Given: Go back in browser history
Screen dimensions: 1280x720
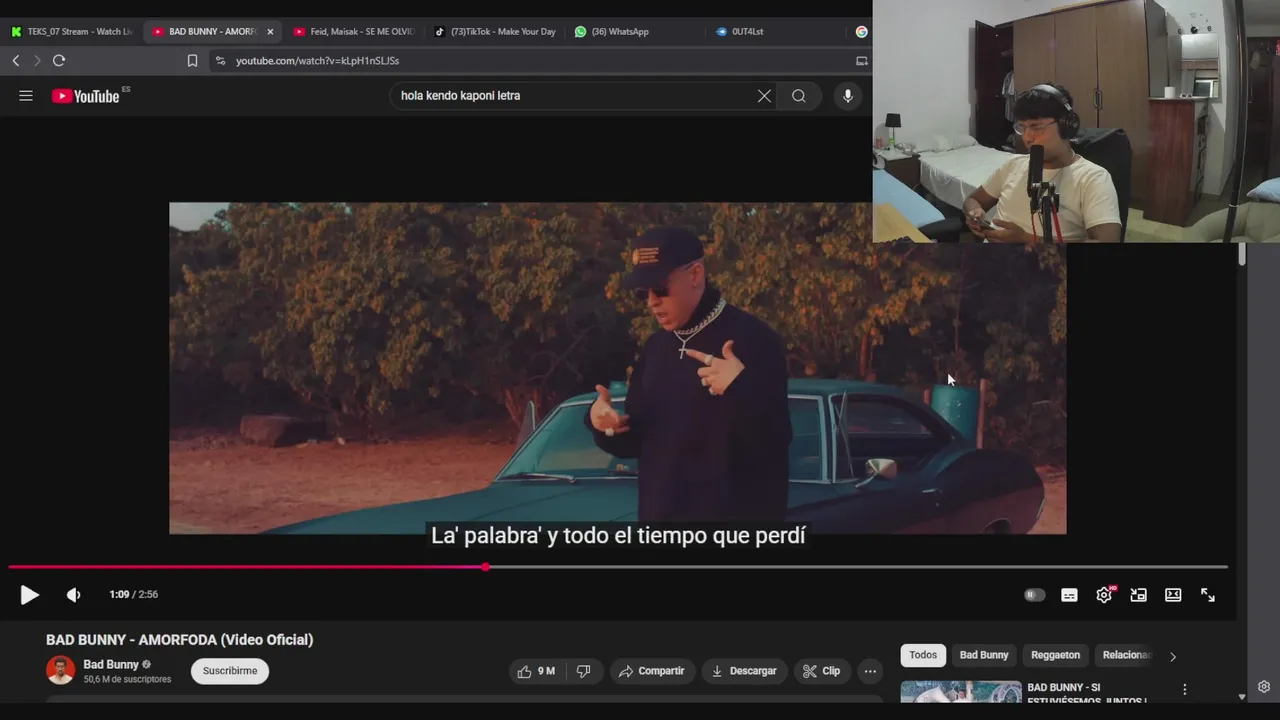Looking at the screenshot, I should coord(16,61).
